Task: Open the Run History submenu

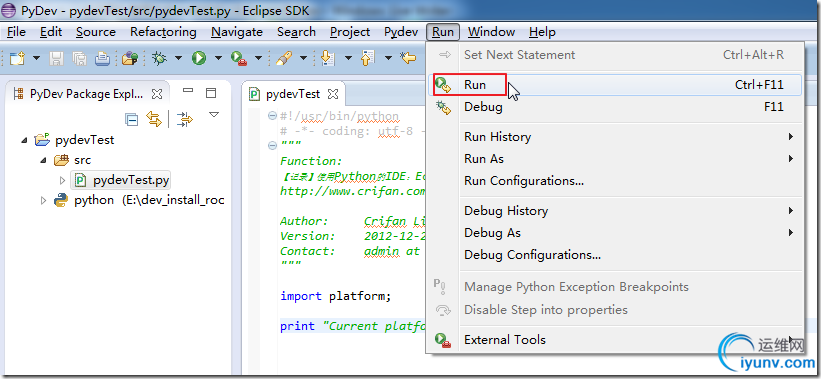Action: point(615,137)
